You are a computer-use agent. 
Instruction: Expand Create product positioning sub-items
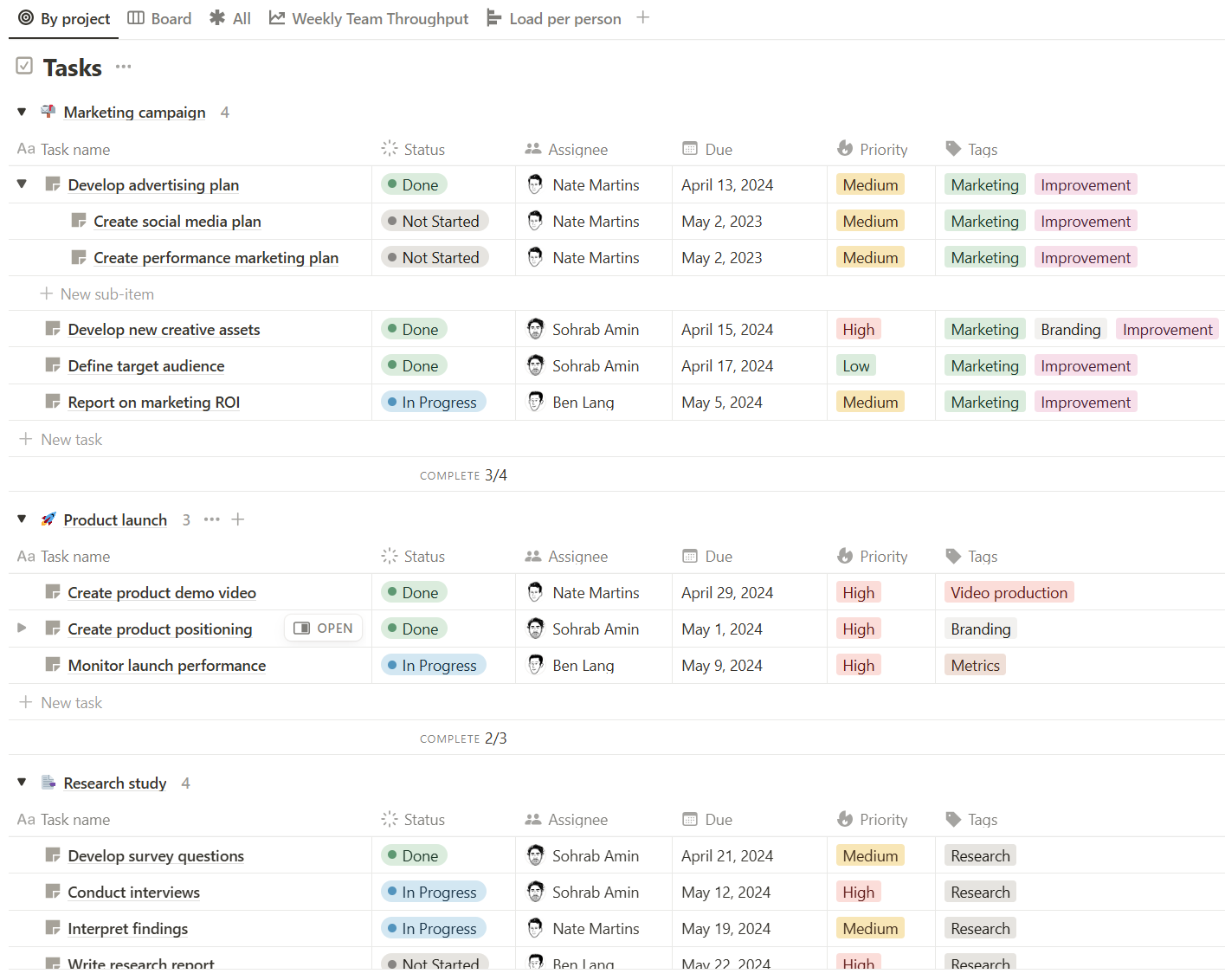pos(22,628)
